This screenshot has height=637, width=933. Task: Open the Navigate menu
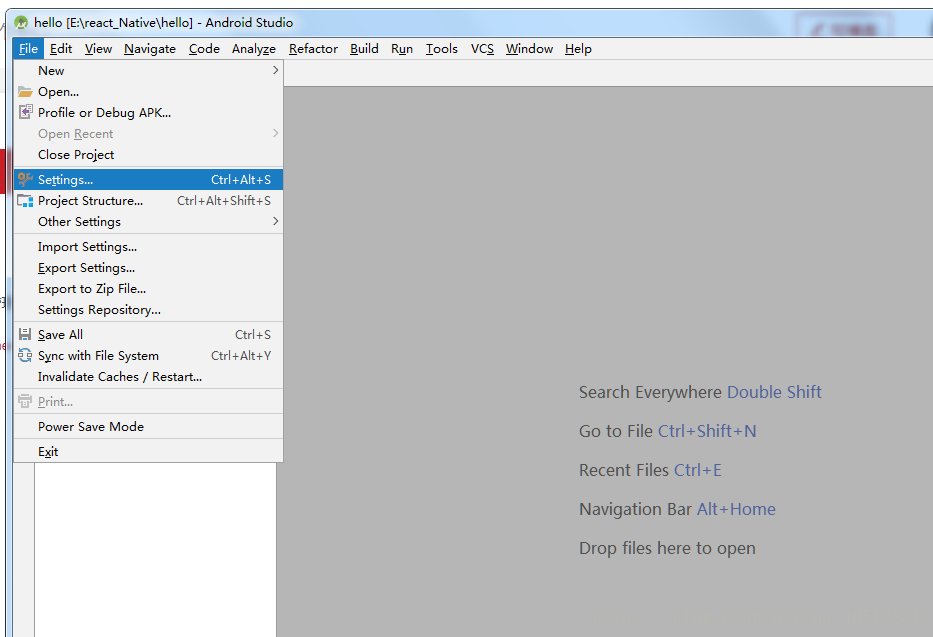[x=150, y=49]
